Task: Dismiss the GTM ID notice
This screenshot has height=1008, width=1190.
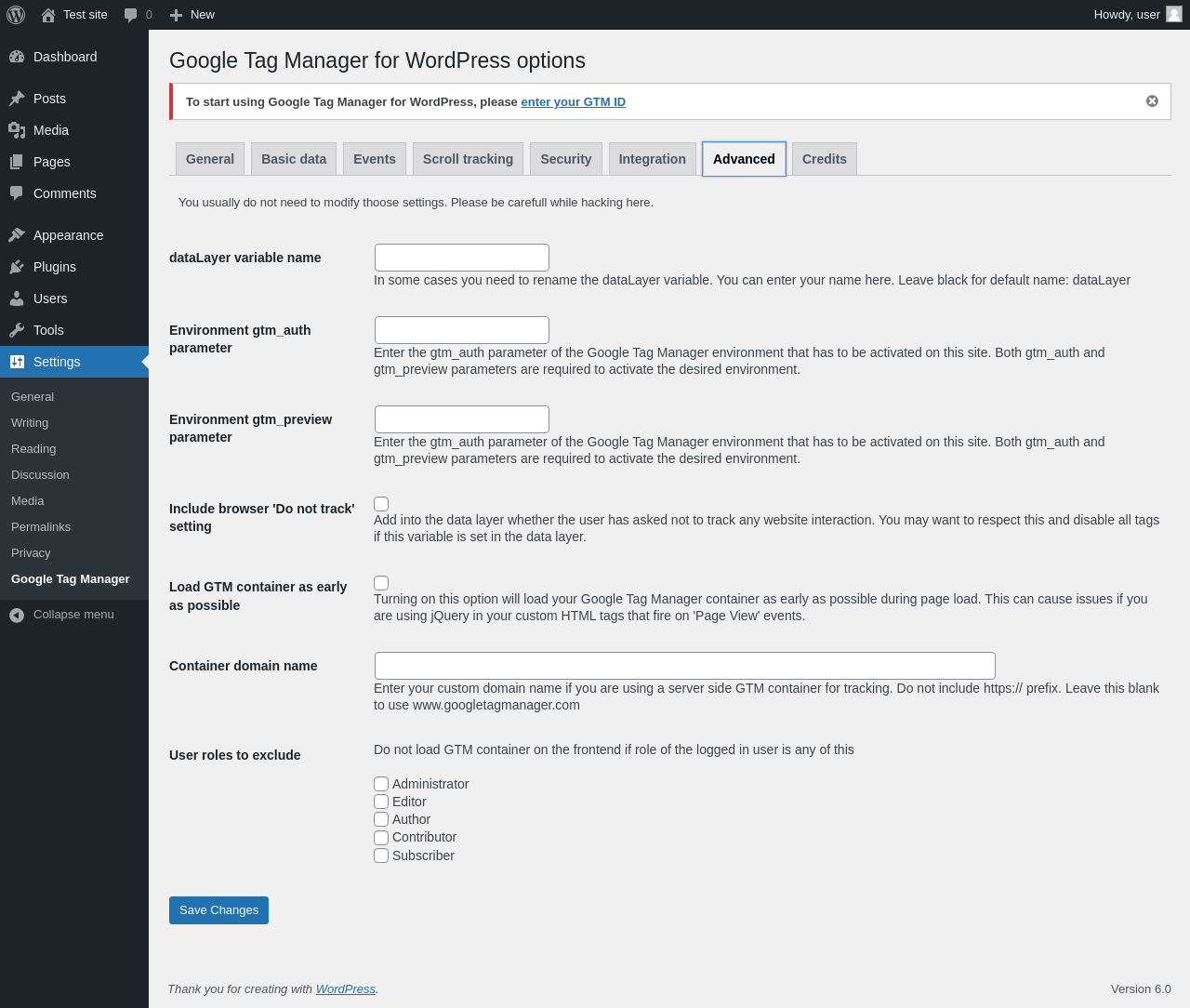Action: [1152, 101]
